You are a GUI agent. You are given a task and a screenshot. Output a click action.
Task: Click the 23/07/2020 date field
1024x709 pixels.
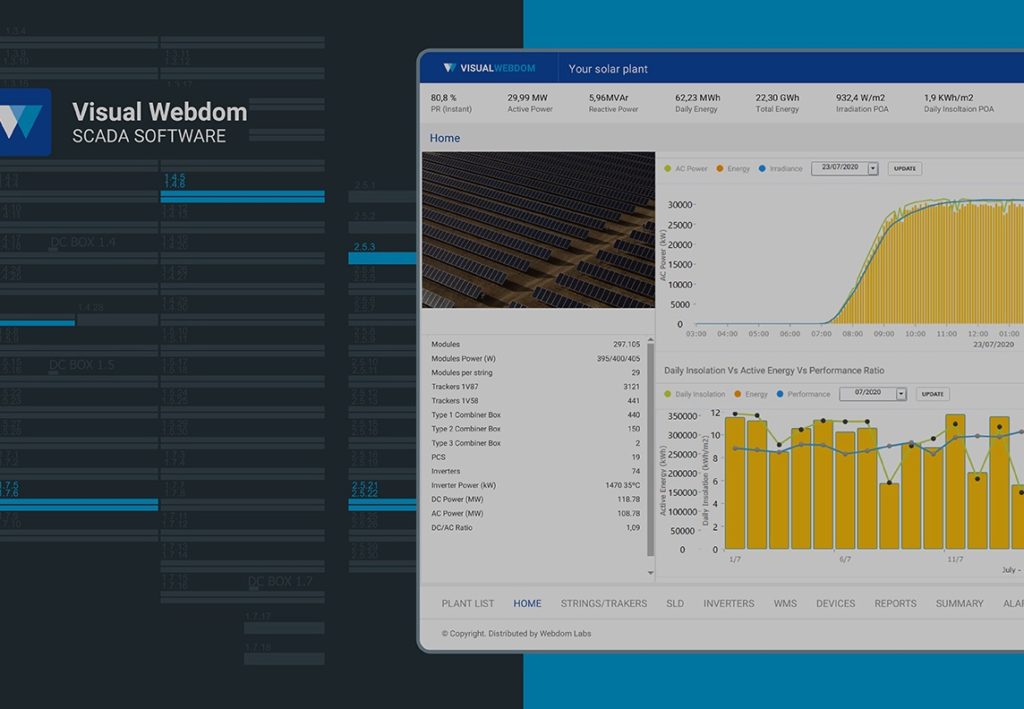[840, 168]
